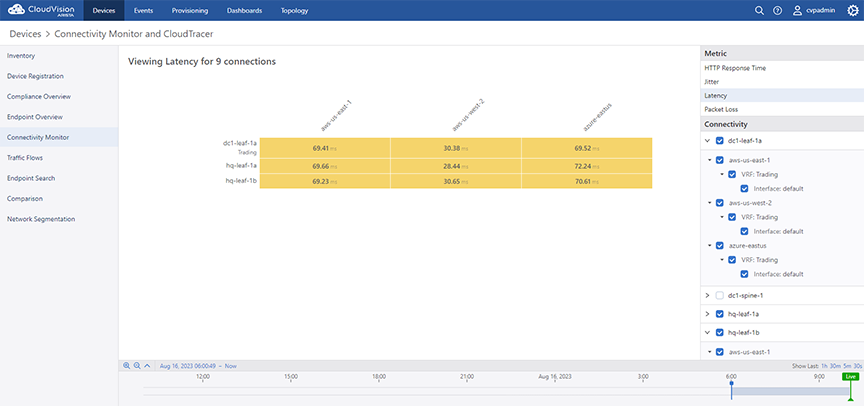
Task: Click the Devices breadcrumb link
Action: (25, 34)
